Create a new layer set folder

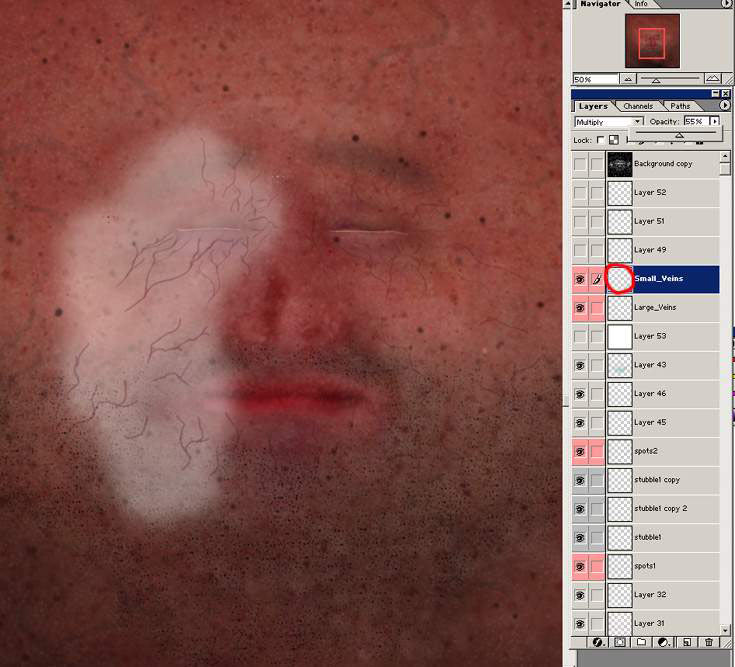(x=642, y=641)
